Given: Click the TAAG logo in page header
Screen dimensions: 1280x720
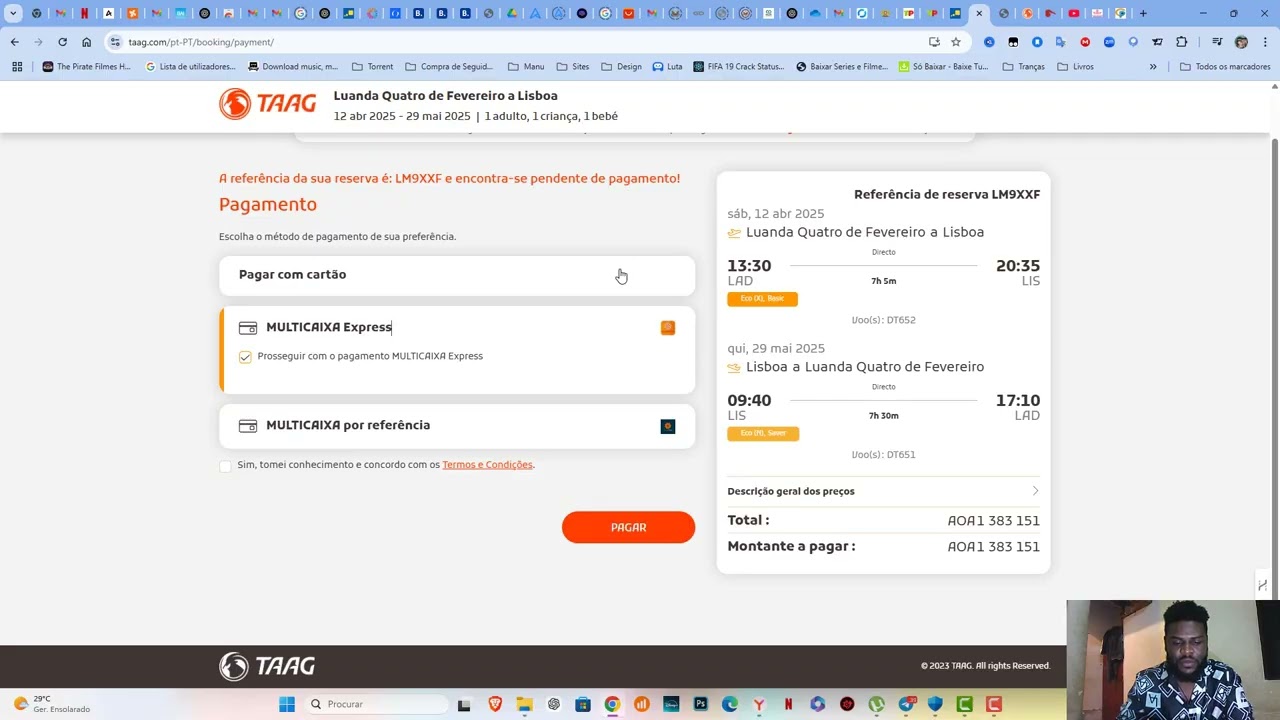Looking at the screenshot, I should [268, 103].
